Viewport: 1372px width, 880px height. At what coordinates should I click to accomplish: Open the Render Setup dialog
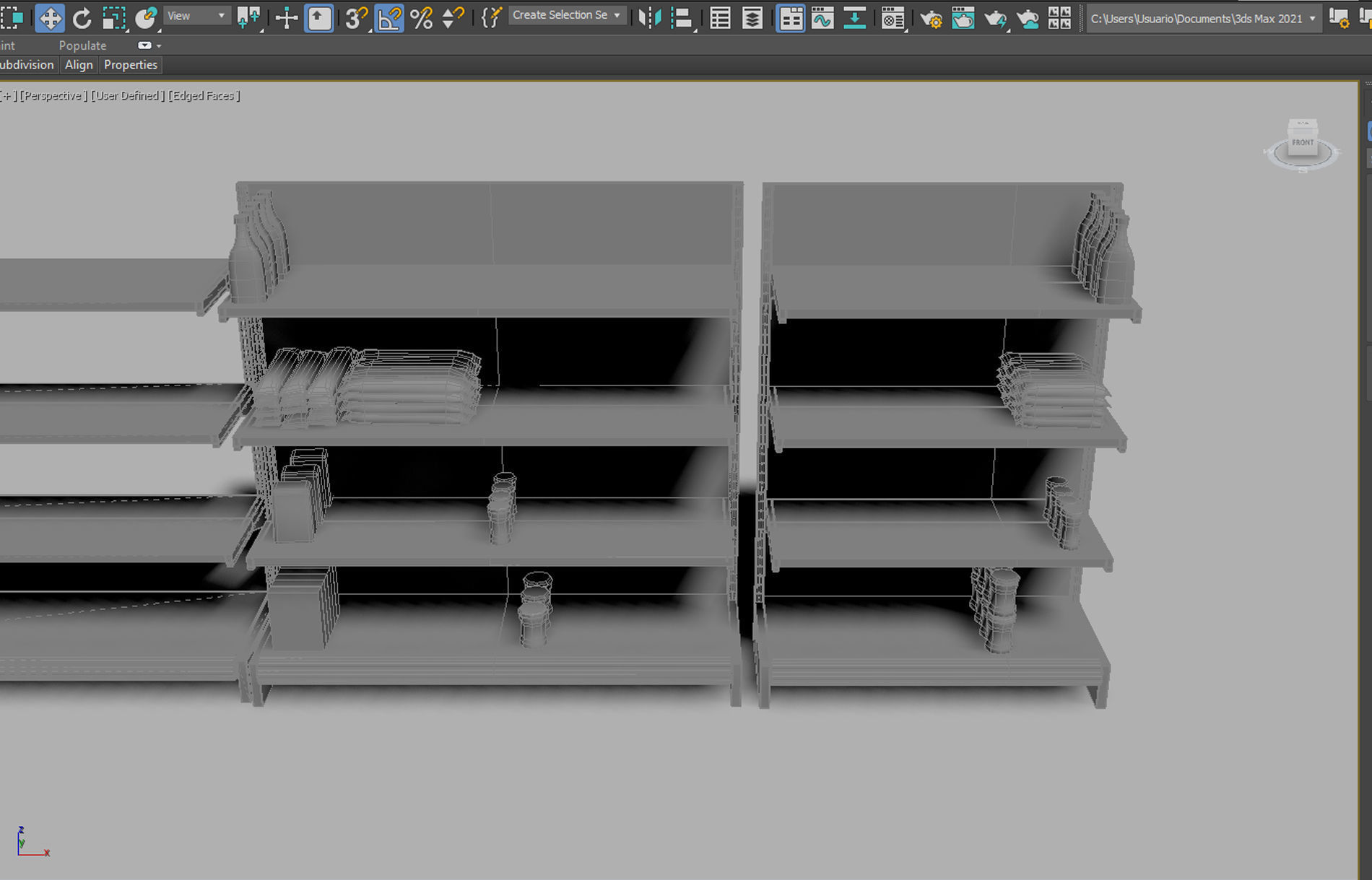click(x=931, y=18)
